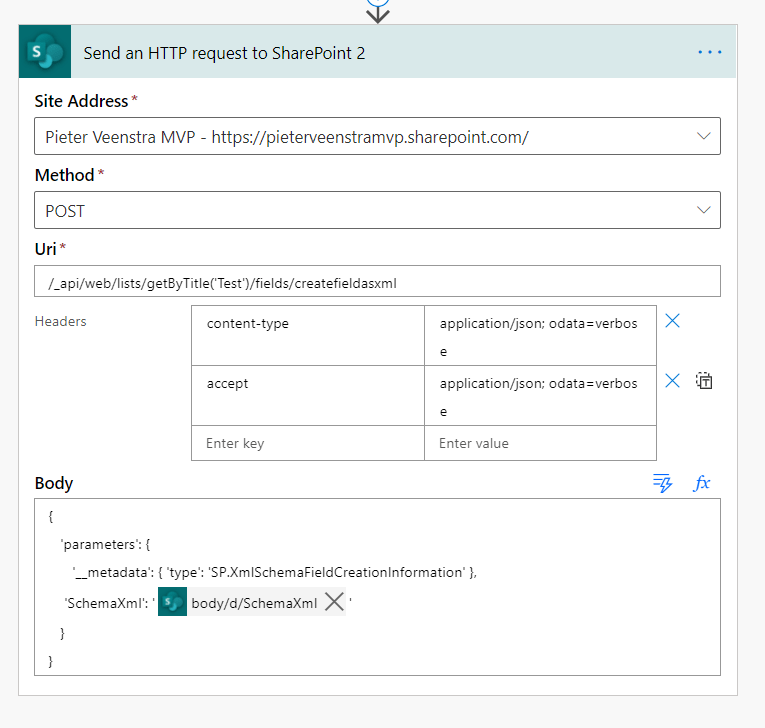The height and width of the screenshot is (728, 765).
Task: Click the Enter value header field
Action: [540, 443]
